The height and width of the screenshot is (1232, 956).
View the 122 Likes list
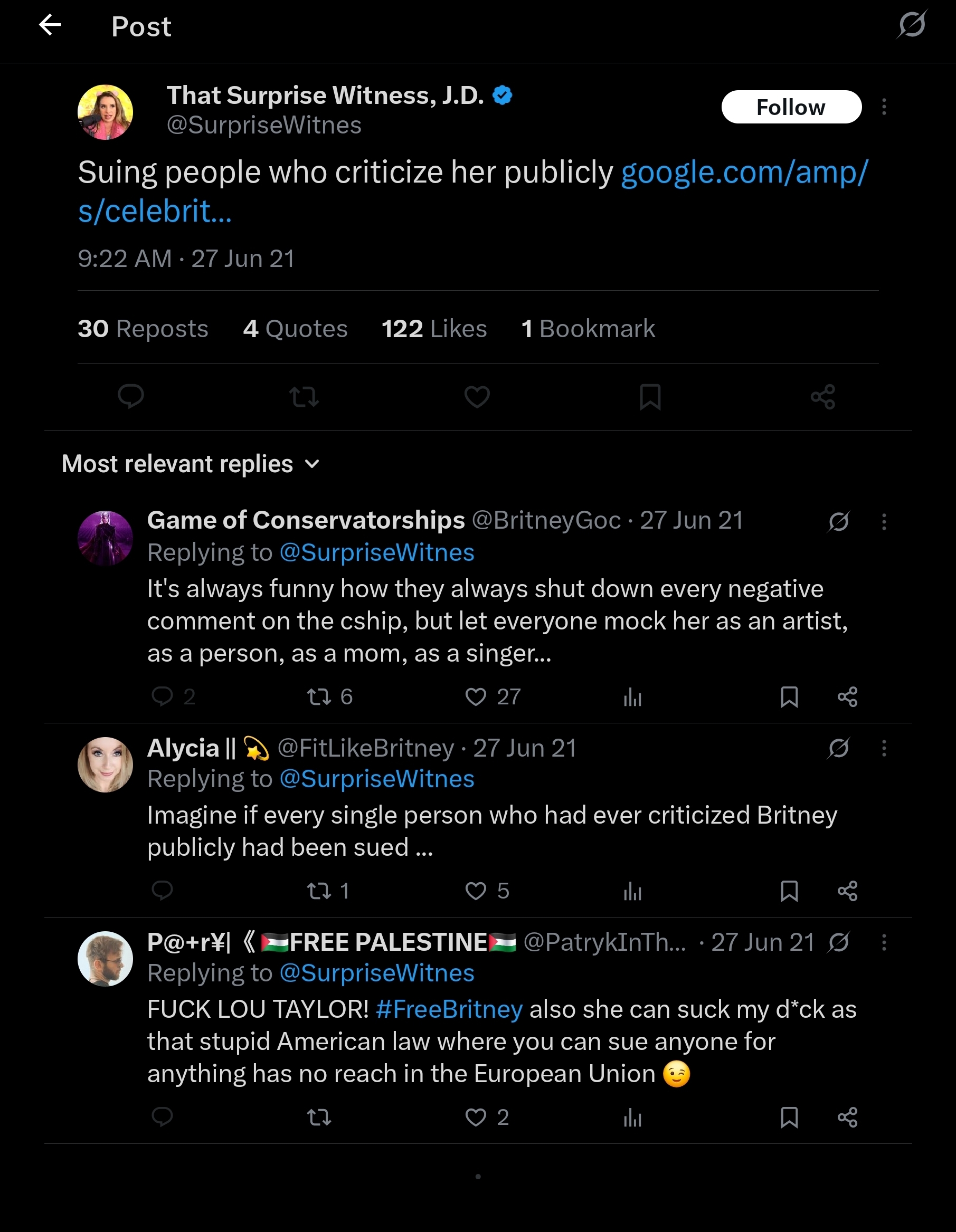[x=434, y=329]
